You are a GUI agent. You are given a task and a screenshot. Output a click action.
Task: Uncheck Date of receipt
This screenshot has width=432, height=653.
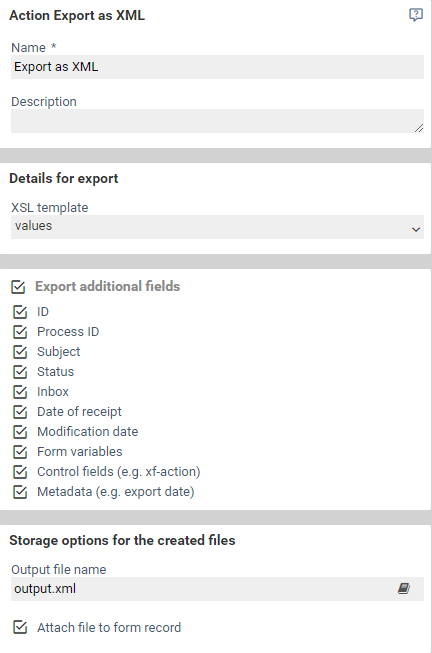point(20,412)
